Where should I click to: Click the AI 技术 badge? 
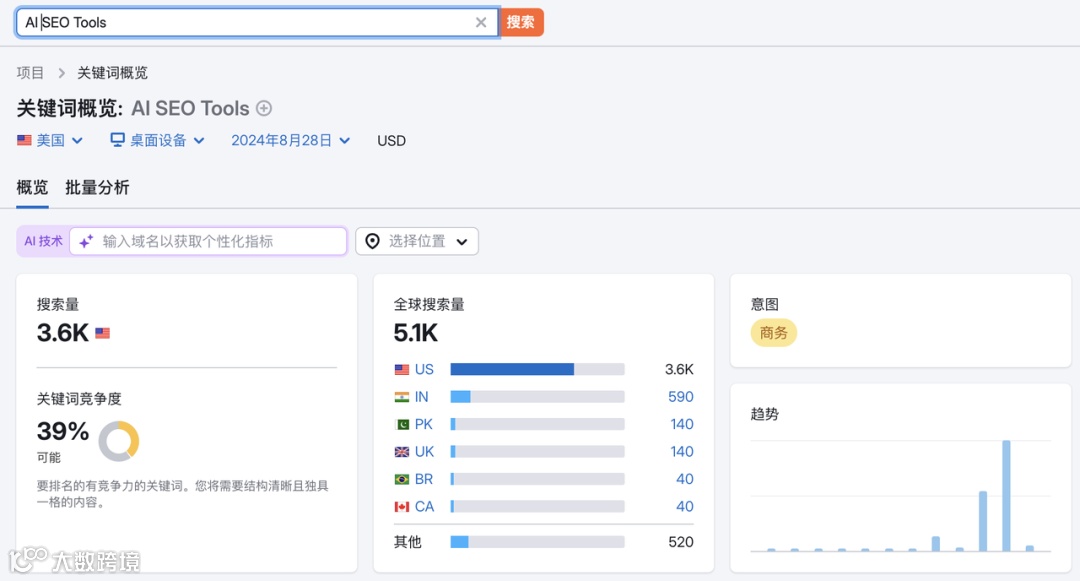(43, 242)
